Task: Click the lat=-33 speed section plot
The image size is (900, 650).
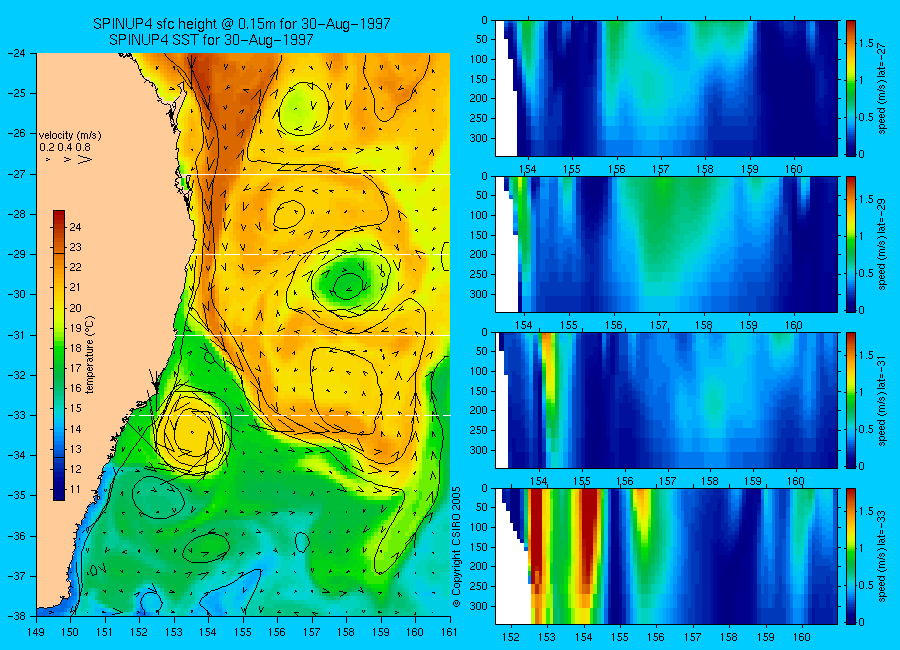Action: [x=666, y=556]
